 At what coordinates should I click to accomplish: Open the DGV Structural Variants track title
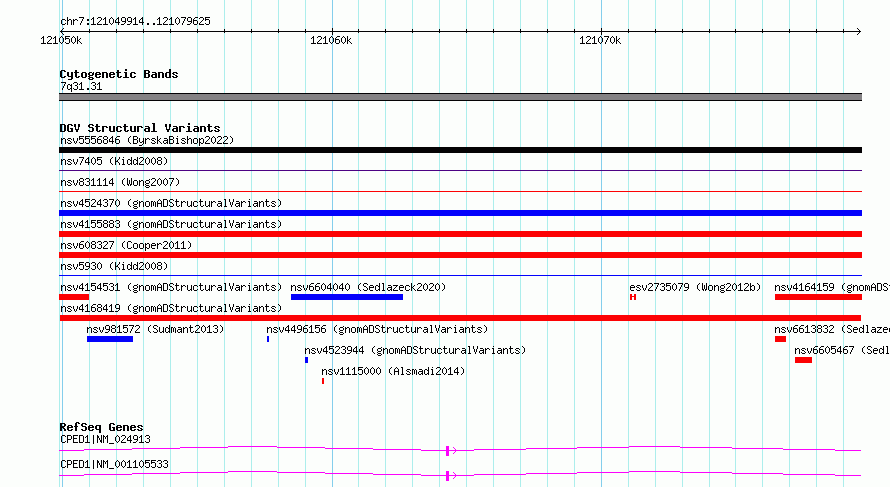click(x=140, y=128)
